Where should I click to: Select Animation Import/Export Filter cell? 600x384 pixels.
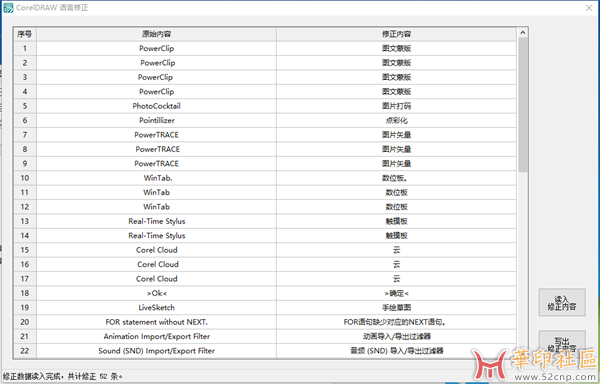pos(156,337)
